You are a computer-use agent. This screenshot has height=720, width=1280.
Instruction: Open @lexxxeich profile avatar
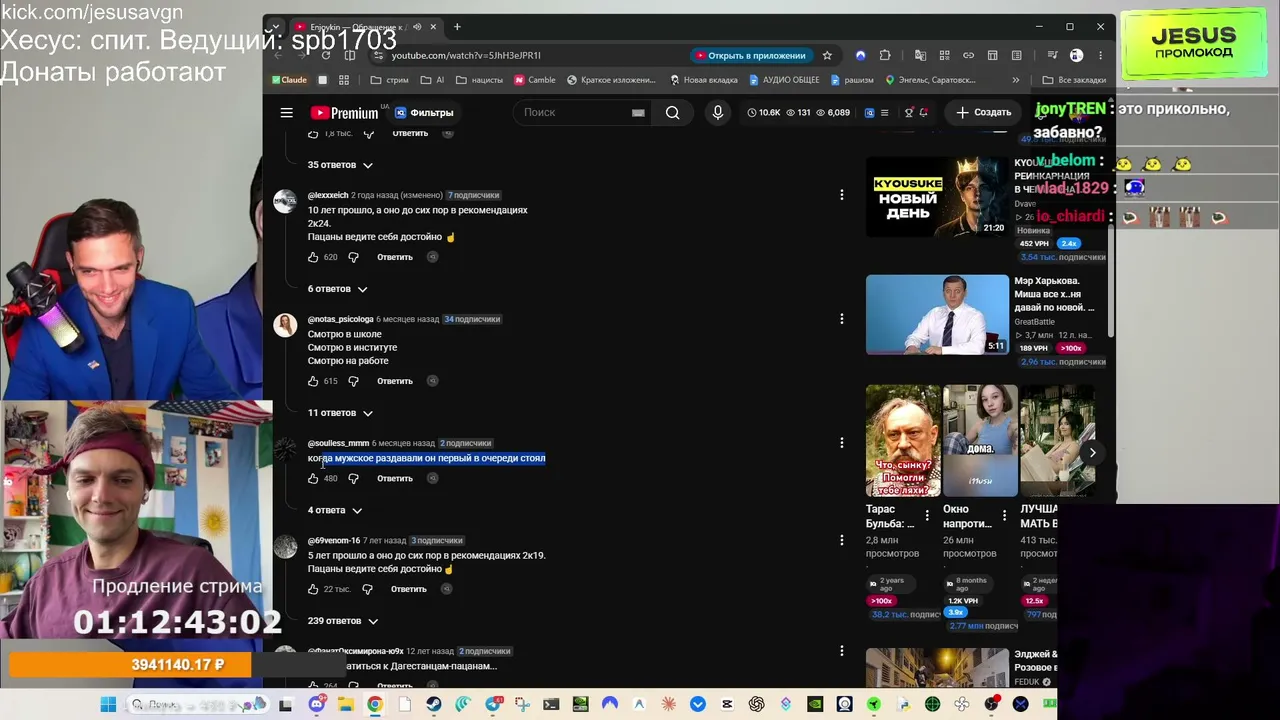(x=285, y=201)
